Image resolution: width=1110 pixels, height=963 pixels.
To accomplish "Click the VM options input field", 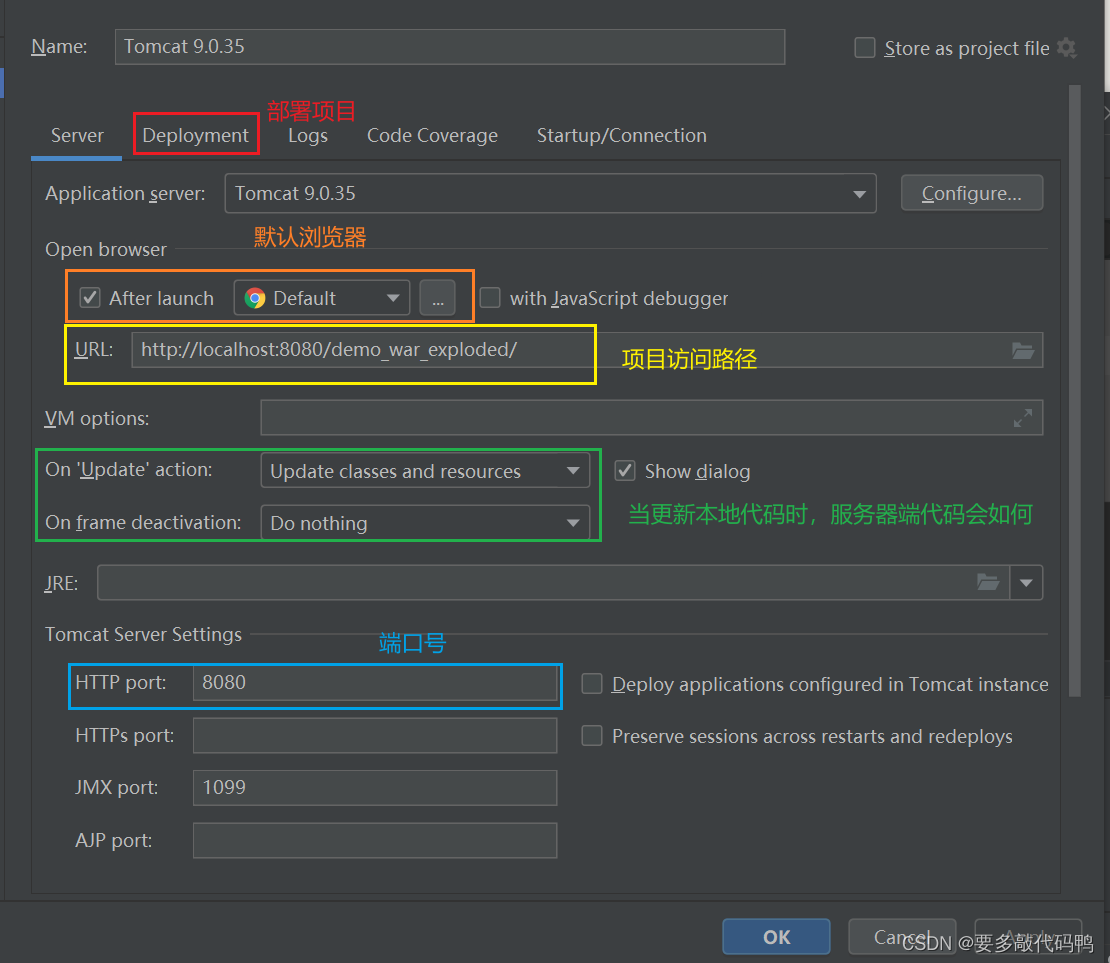I will [x=651, y=418].
